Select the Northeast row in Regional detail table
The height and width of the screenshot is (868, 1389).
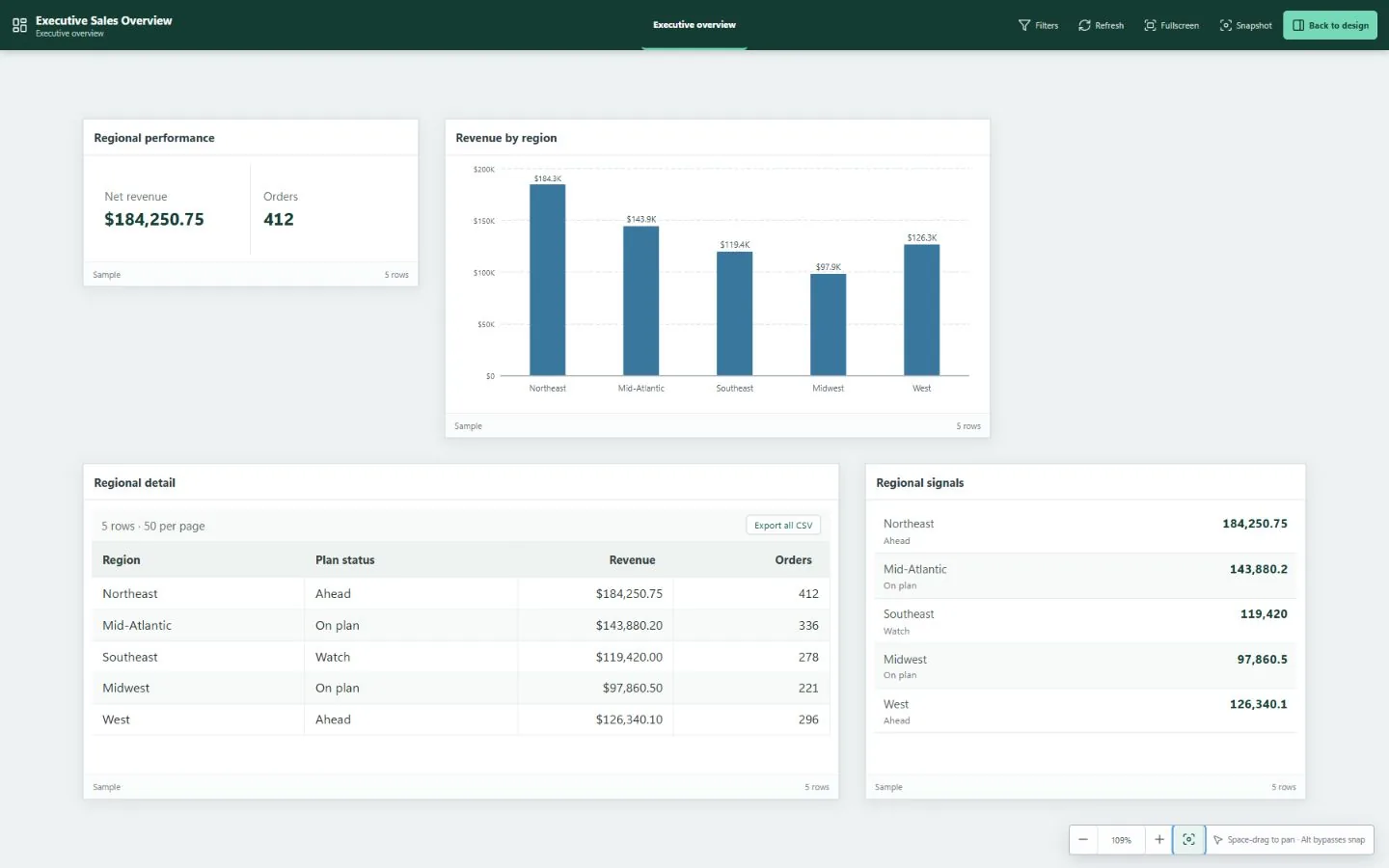(x=461, y=594)
